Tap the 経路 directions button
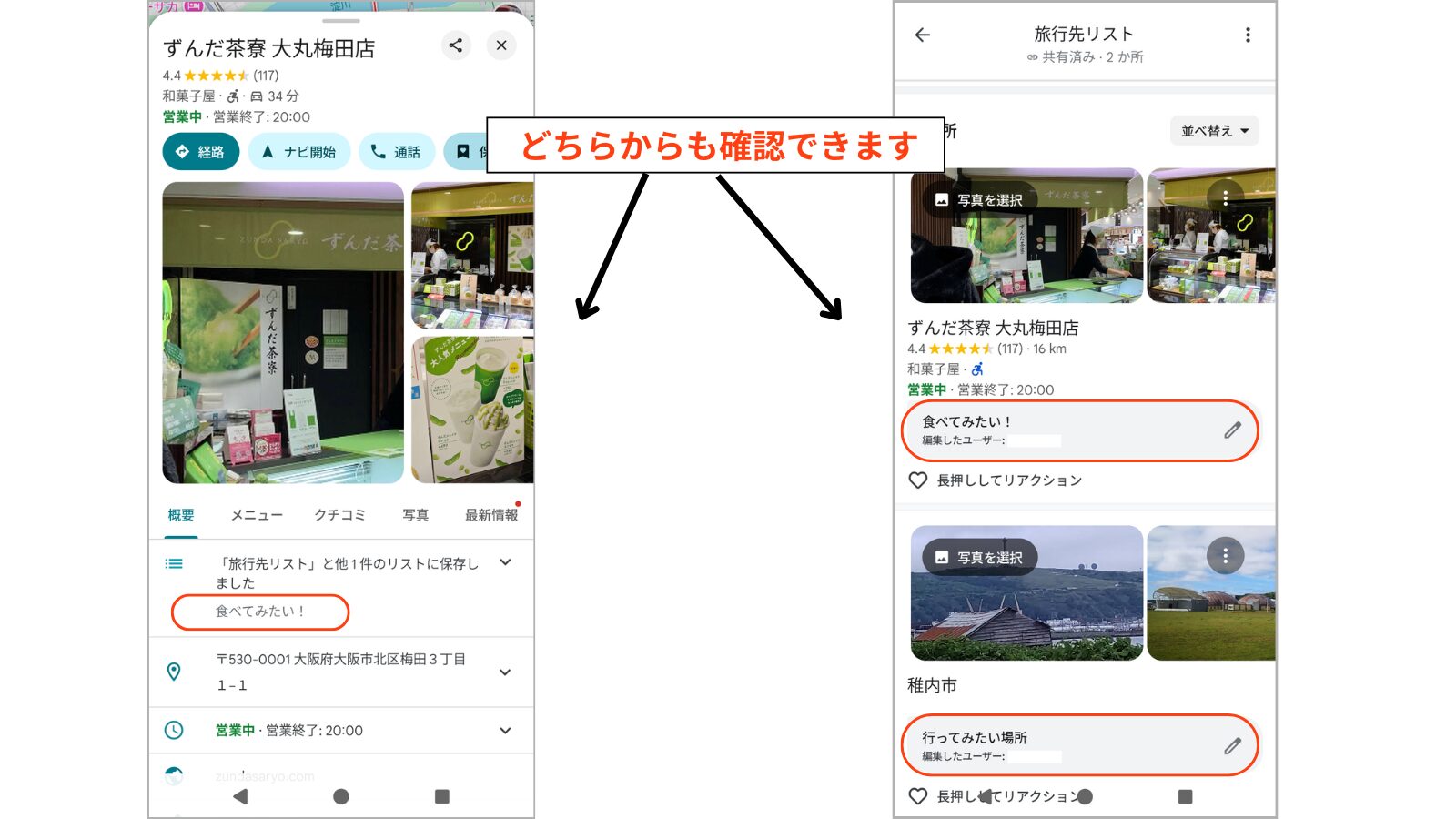 pos(201,152)
